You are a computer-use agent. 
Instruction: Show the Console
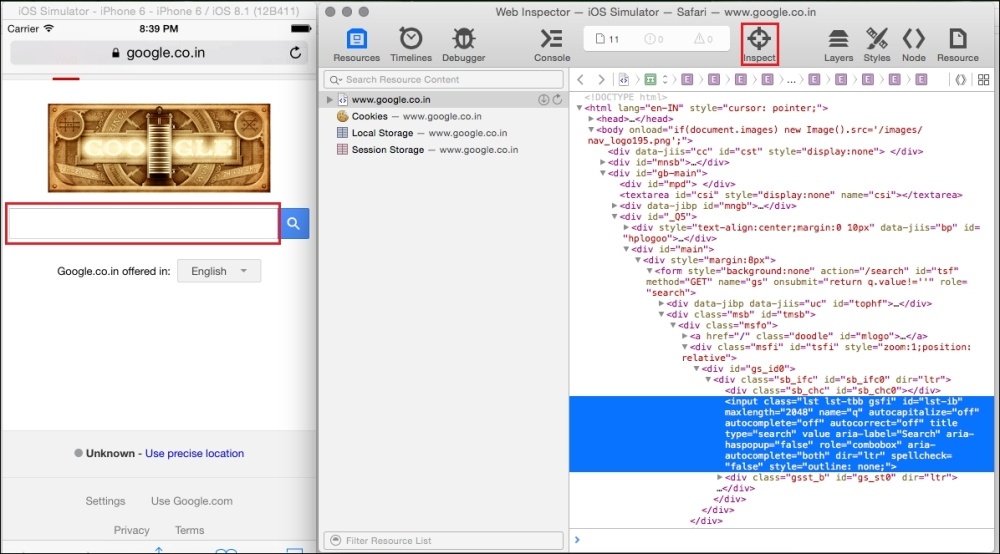click(552, 45)
